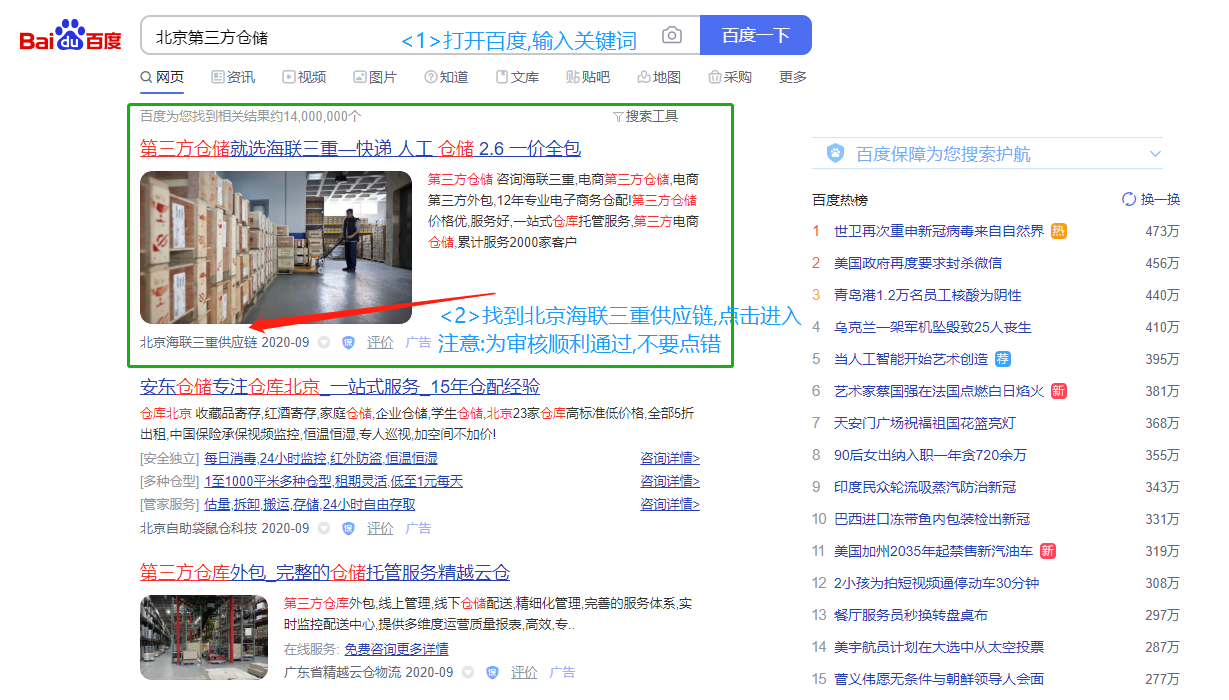This screenshot has width=1229, height=700.
Task: Open hot item 印度民众轮流吸蒸汽防治新冠
Action: click(x=925, y=487)
